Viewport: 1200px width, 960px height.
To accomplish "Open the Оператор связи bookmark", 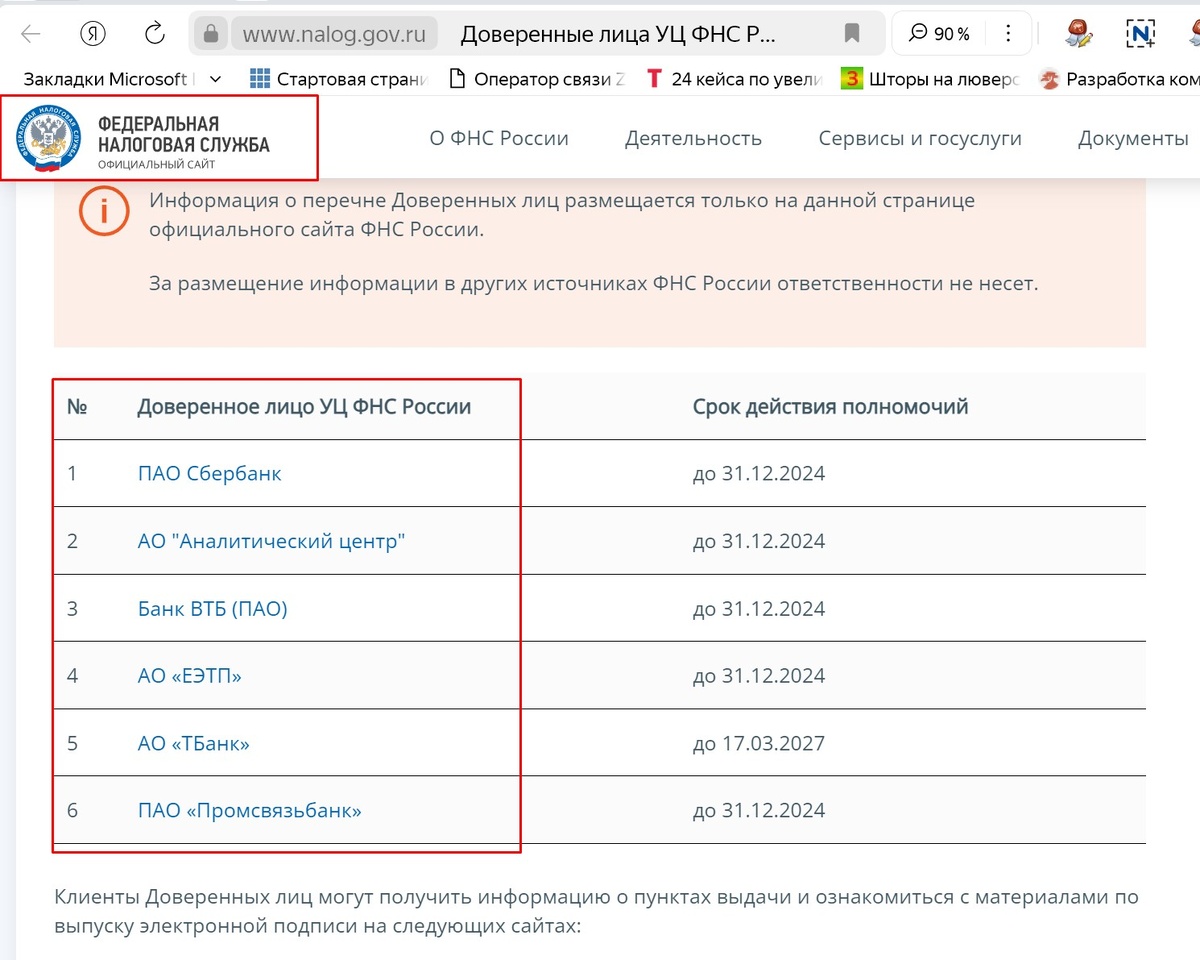I will pos(537,79).
